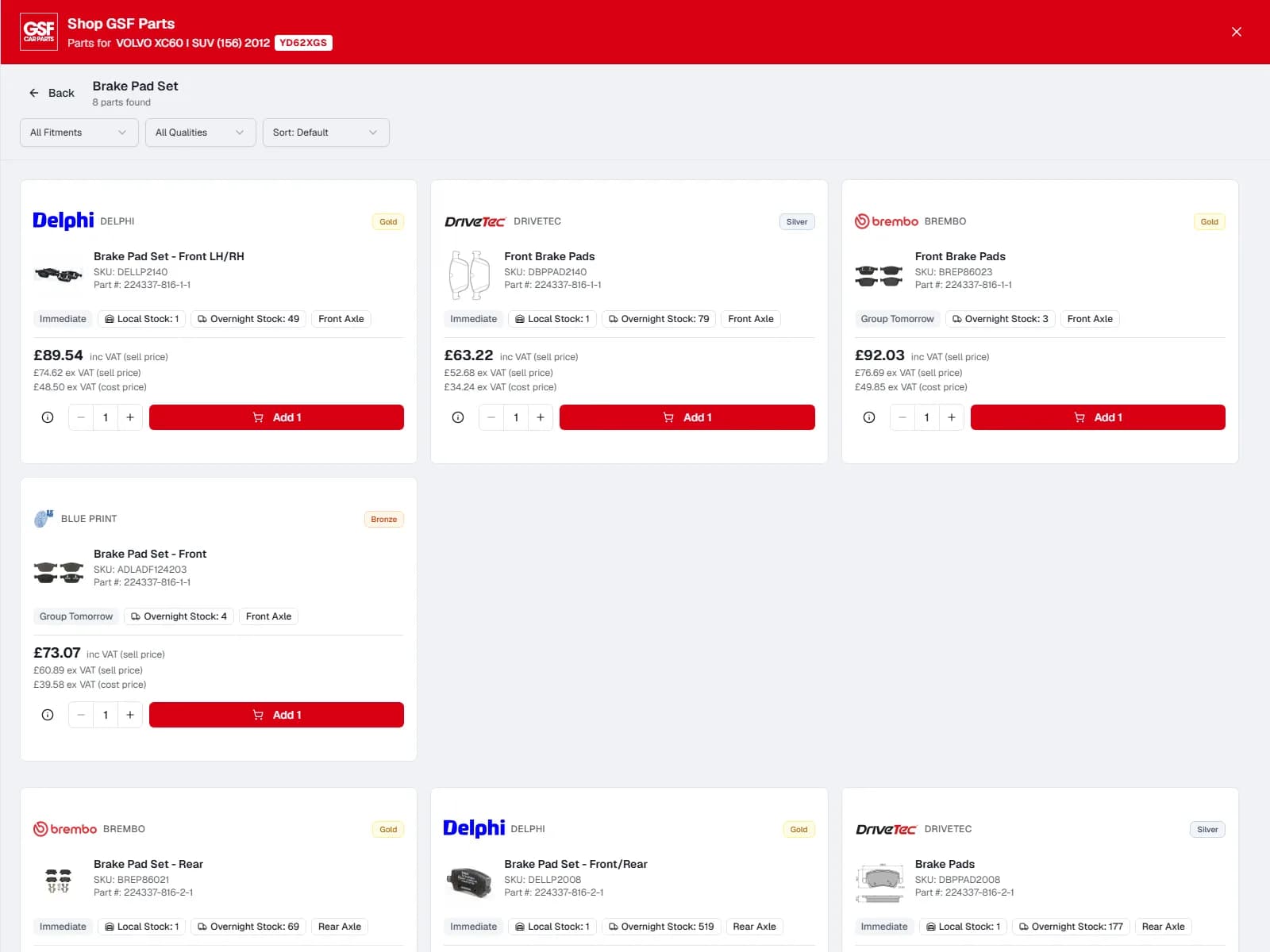The width and height of the screenshot is (1270, 952).
Task: Click the Blue Print logo icon
Action: (x=44, y=519)
